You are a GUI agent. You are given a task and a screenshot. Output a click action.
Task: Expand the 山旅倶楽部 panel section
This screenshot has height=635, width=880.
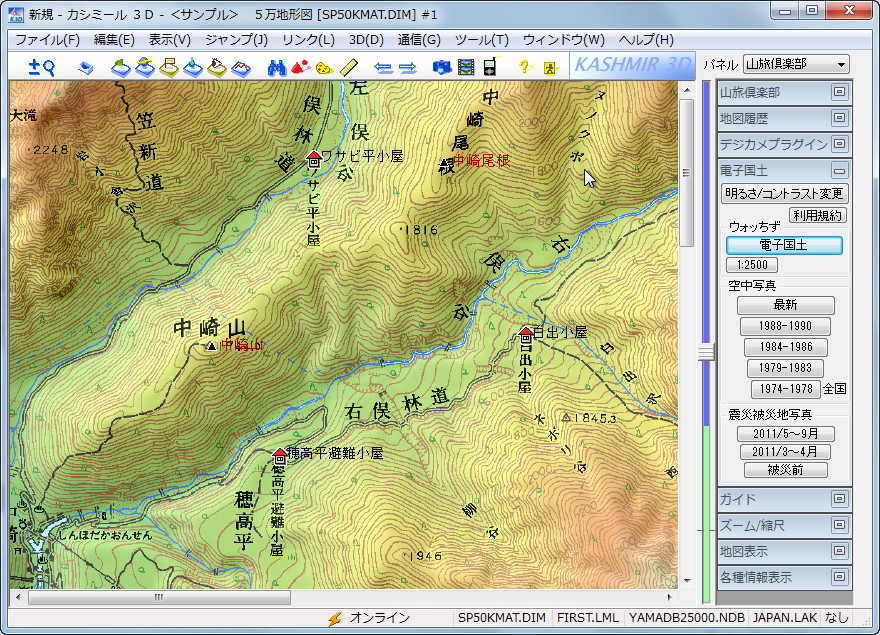pos(839,92)
